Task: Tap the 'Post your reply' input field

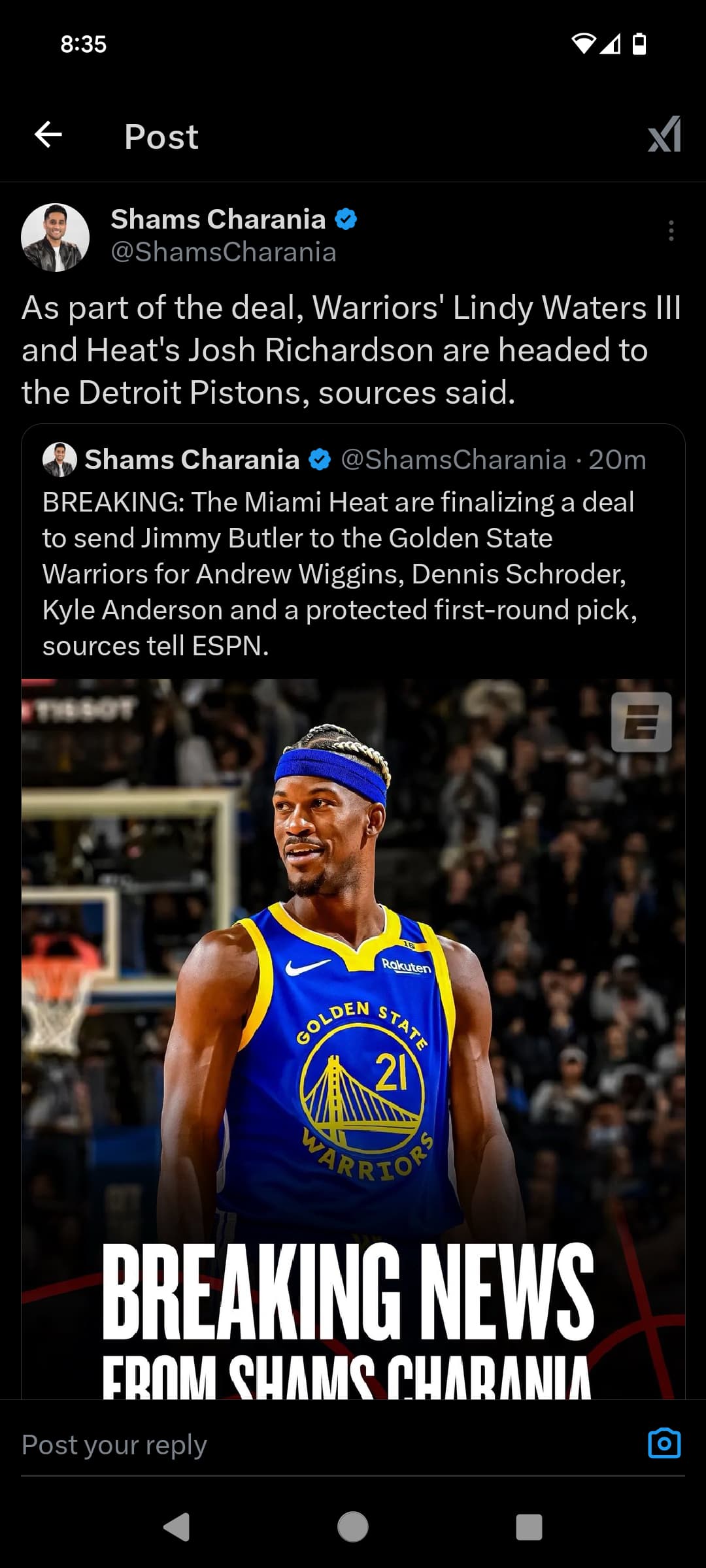Action: point(327,1445)
